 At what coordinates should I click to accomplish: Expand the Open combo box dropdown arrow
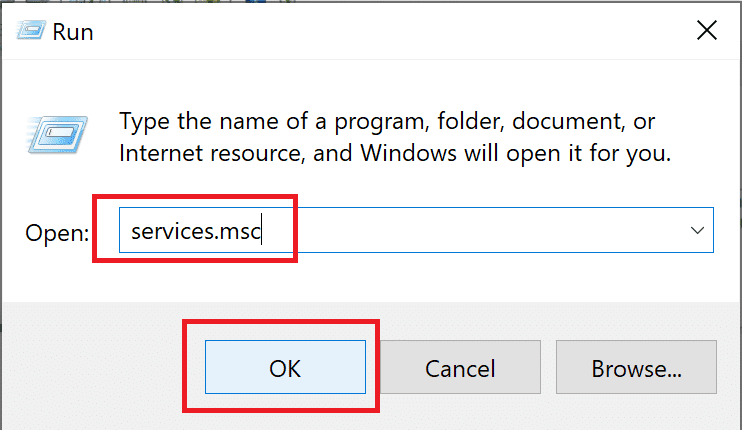tap(697, 231)
